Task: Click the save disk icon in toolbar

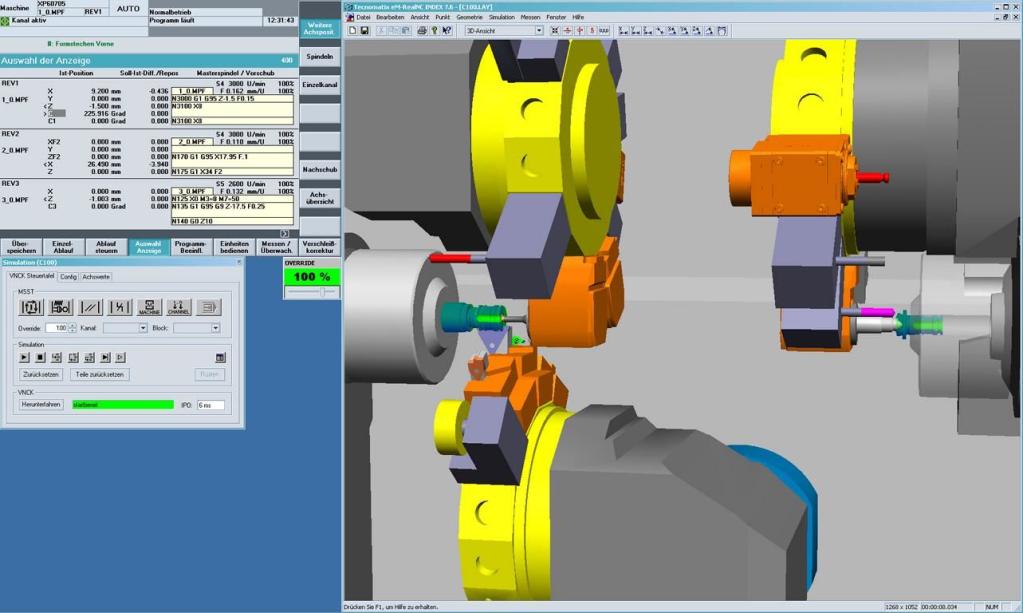Action: [365, 31]
